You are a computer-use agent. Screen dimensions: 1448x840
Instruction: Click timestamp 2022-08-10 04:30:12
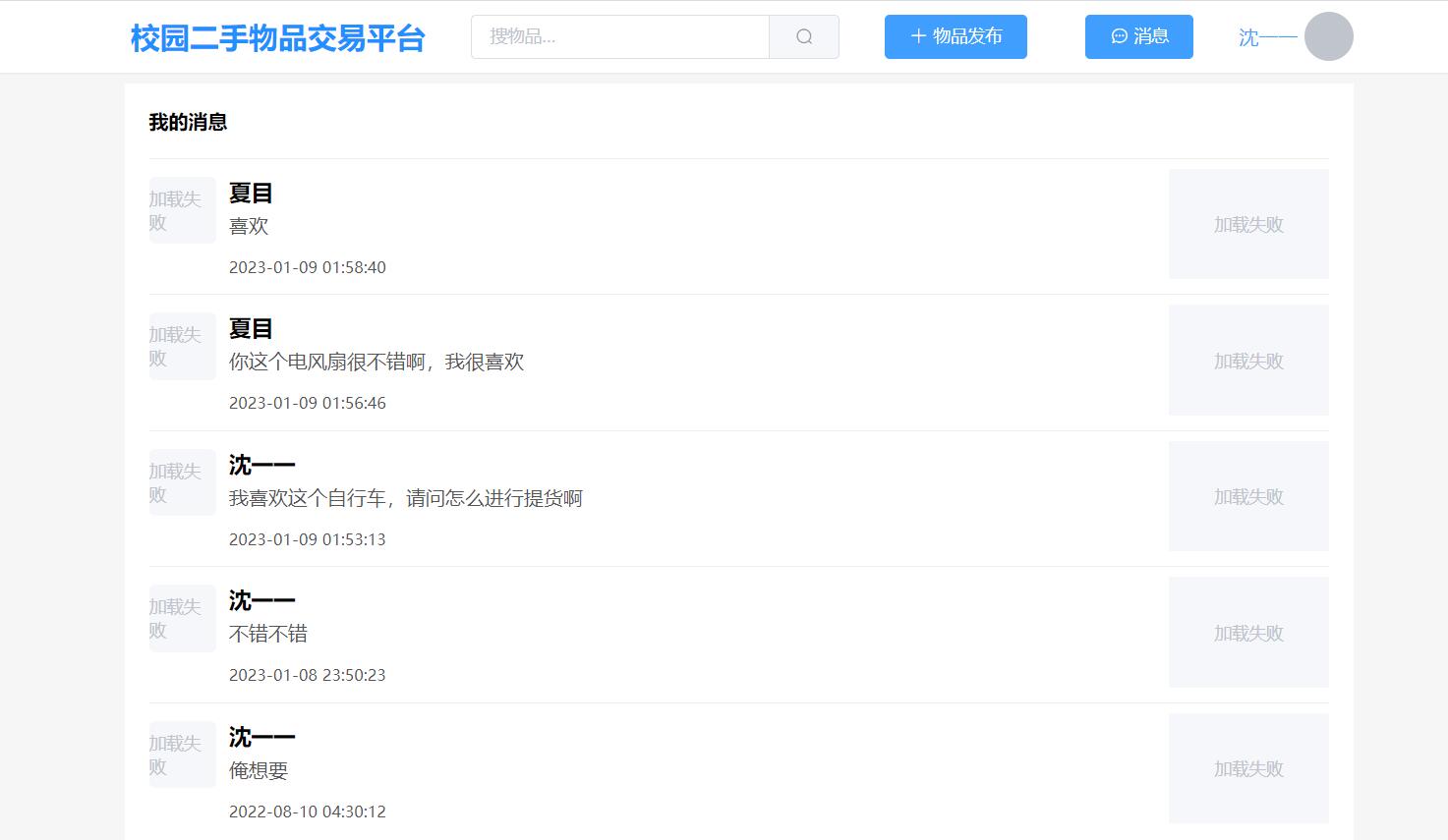(x=308, y=812)
